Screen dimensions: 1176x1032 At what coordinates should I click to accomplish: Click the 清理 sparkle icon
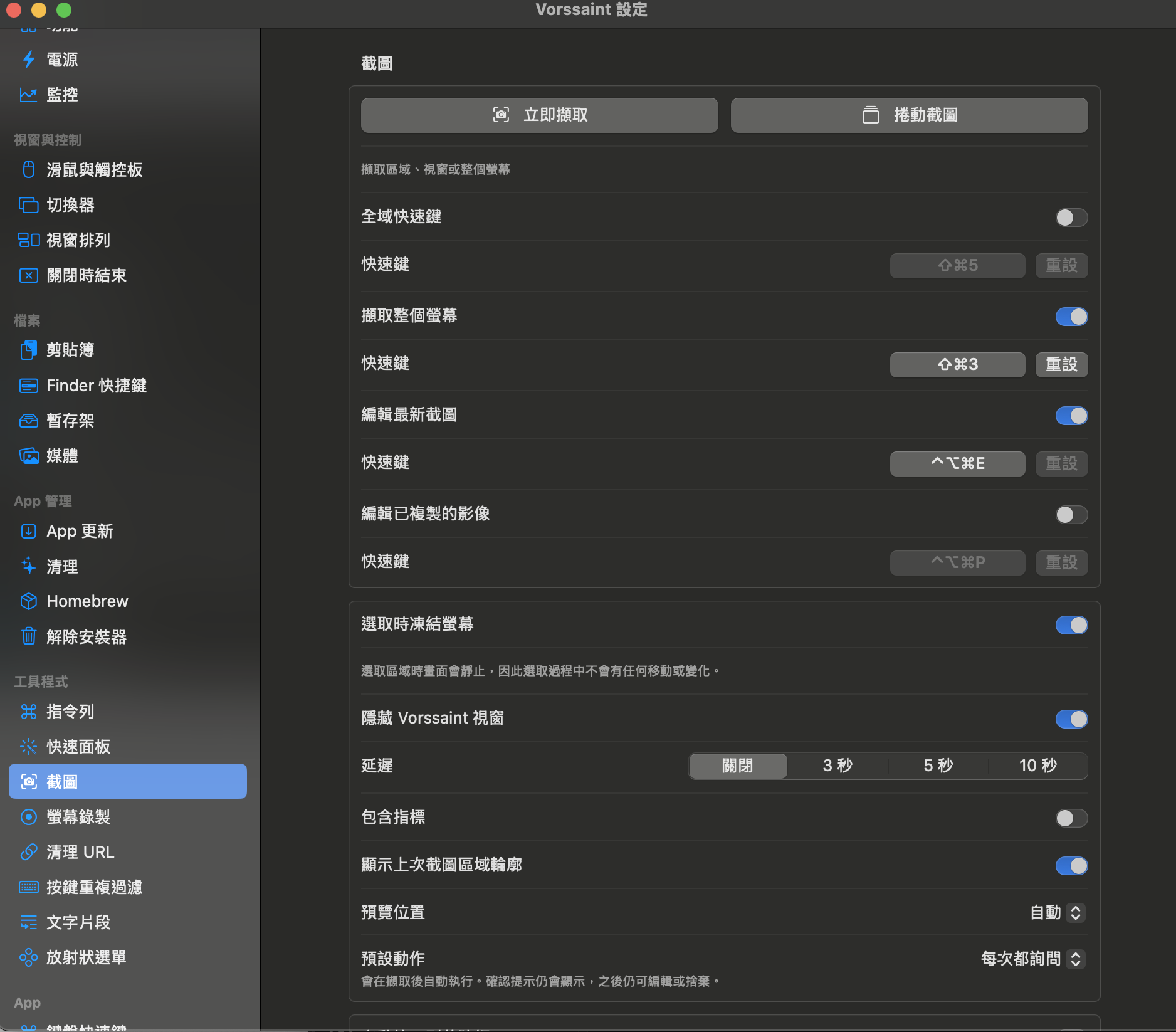click(x=29, y=566)
